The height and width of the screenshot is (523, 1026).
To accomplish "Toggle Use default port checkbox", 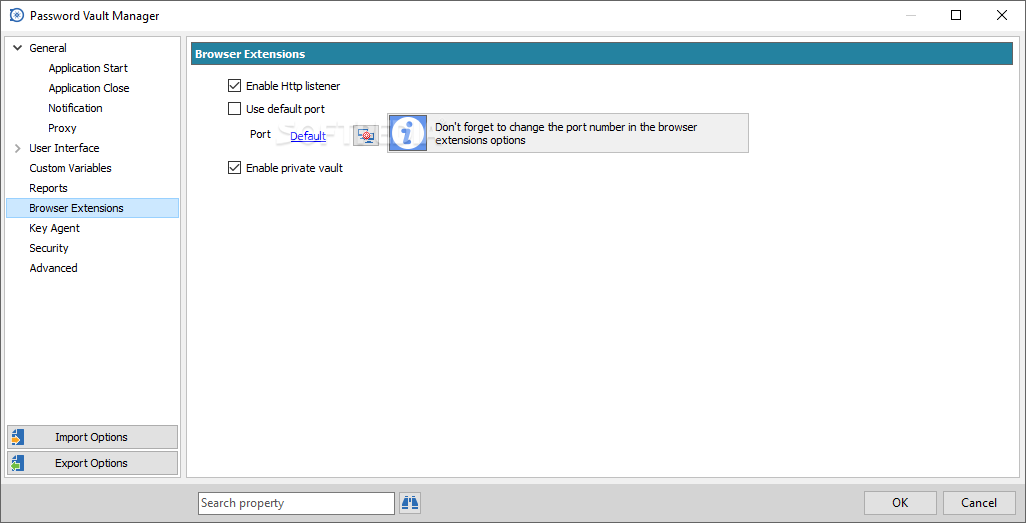I will [234, 109].
